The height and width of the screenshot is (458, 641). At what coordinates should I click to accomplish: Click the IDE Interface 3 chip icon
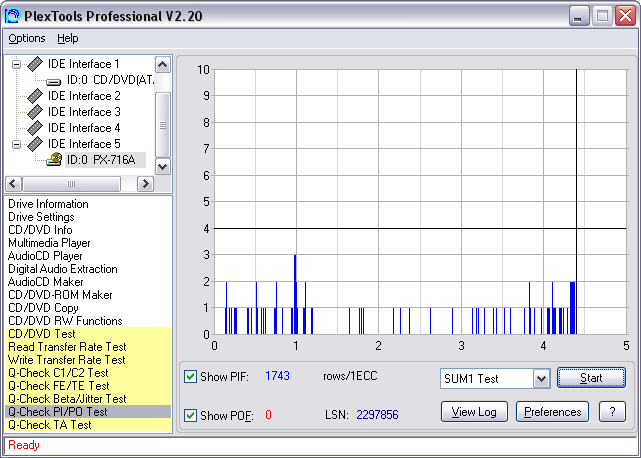click(x=35, y=112)
